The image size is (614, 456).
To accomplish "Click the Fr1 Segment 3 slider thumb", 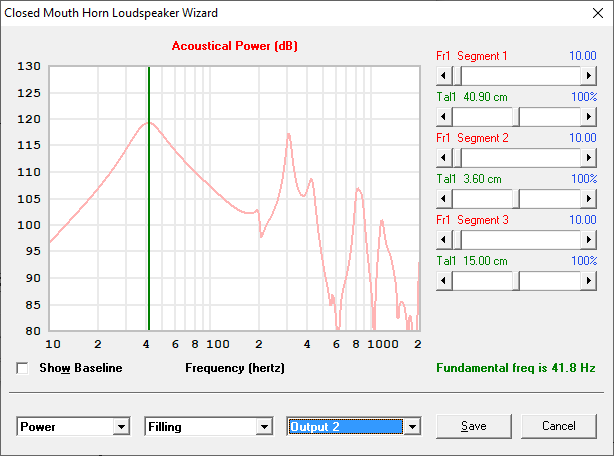I will click(x=457, y=240).
